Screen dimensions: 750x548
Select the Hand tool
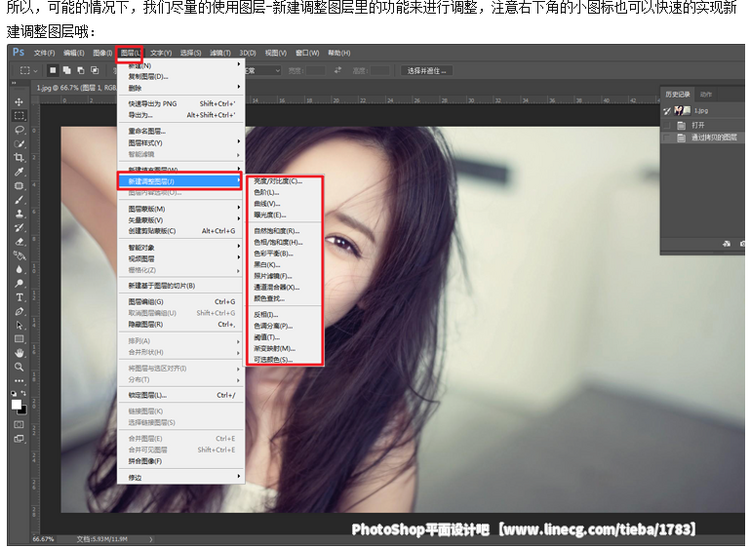pos(19,353)
